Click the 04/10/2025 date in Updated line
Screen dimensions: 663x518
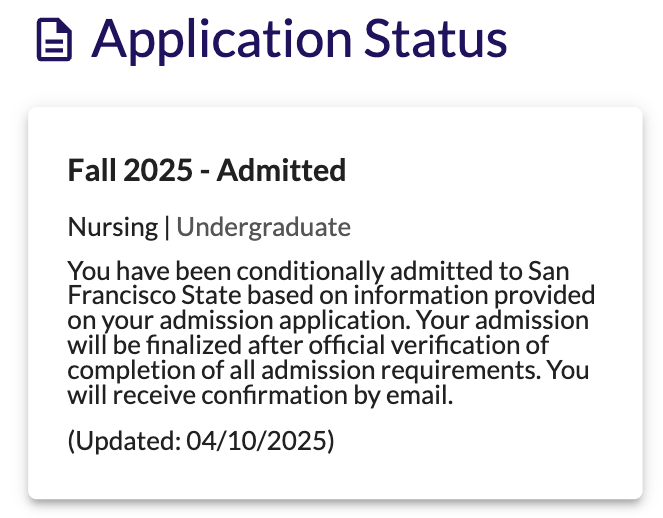pyautogui.click(x=259, y=440)
